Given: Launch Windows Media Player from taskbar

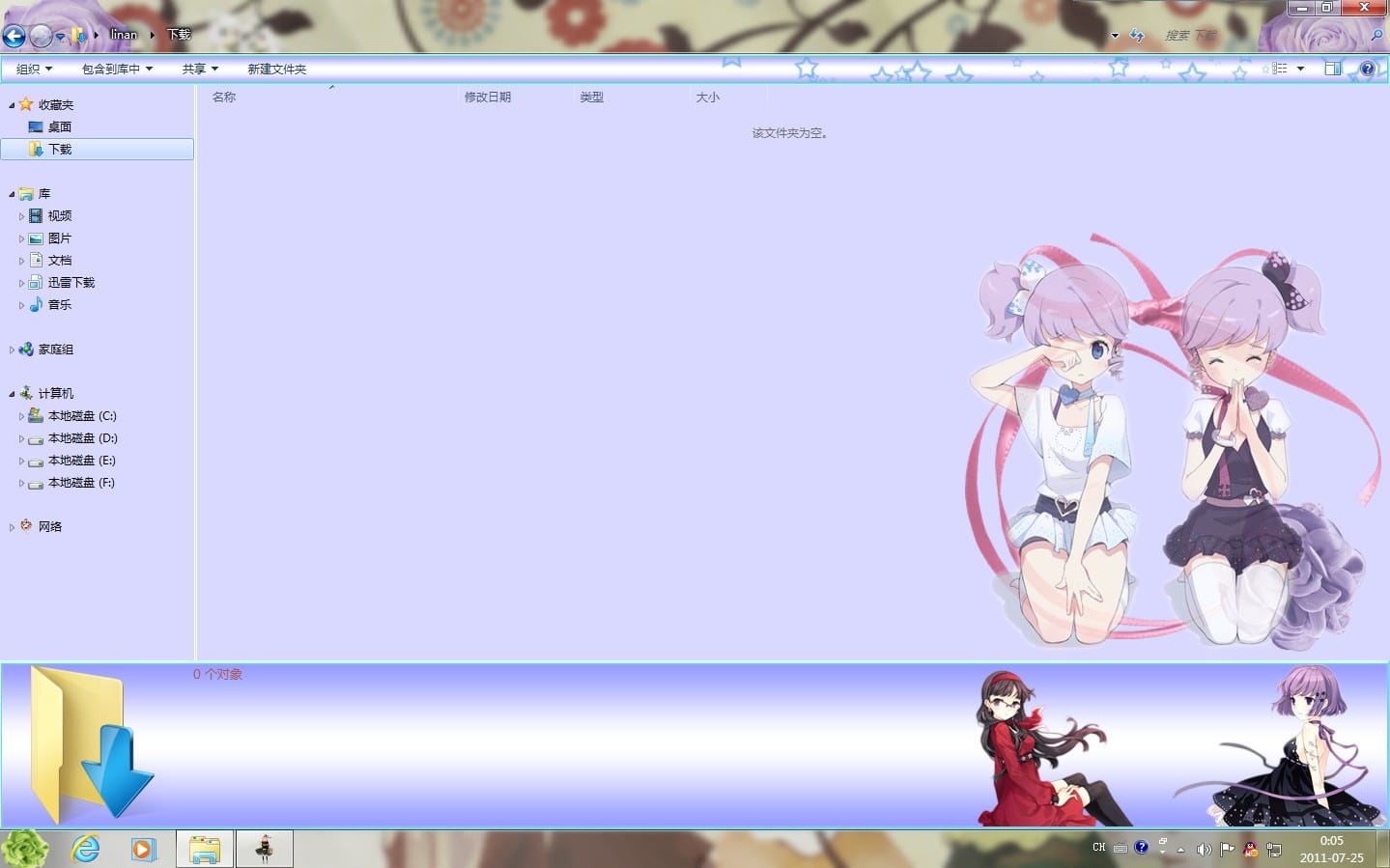Looking at the screenshot, I should [x=143, y=849].
